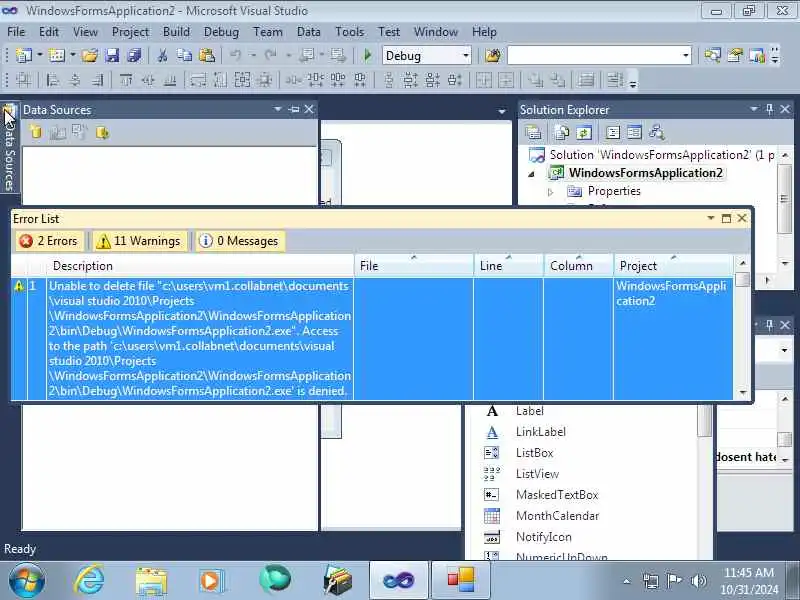Click the Find in Files icon
This screenshot has width=800, height=600.
(x=493, y=55)
